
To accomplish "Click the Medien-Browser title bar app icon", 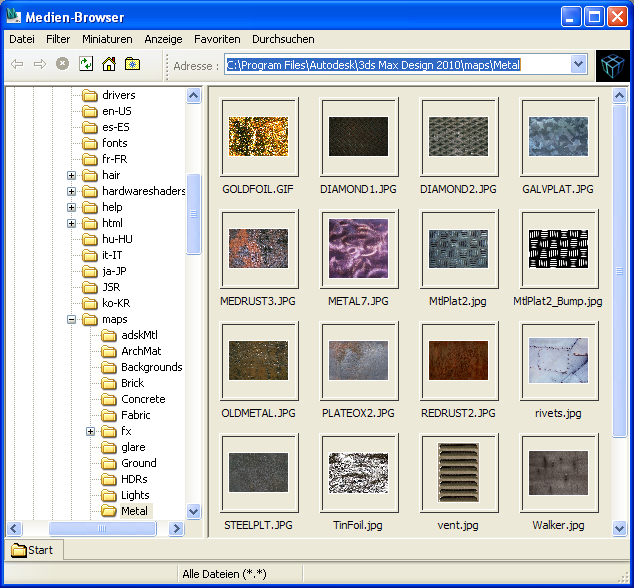I will pyautogui.click(x=13, y=17).
